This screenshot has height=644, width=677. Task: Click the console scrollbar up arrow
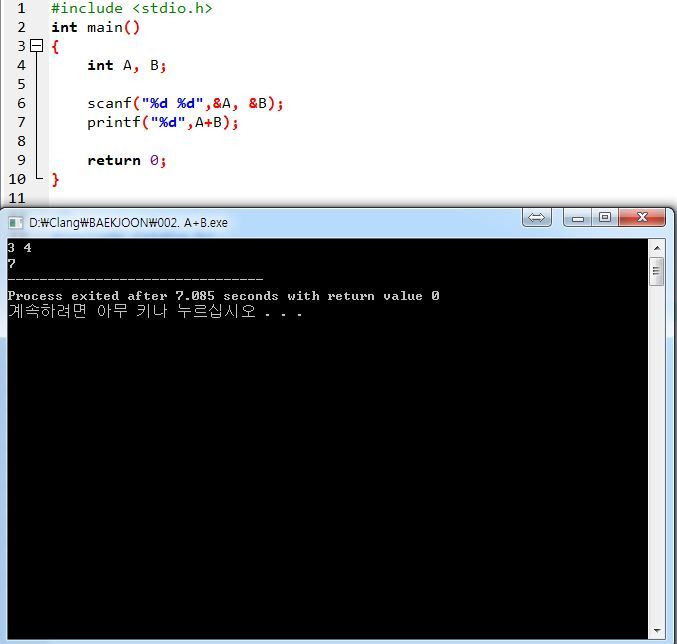(657, 248)
